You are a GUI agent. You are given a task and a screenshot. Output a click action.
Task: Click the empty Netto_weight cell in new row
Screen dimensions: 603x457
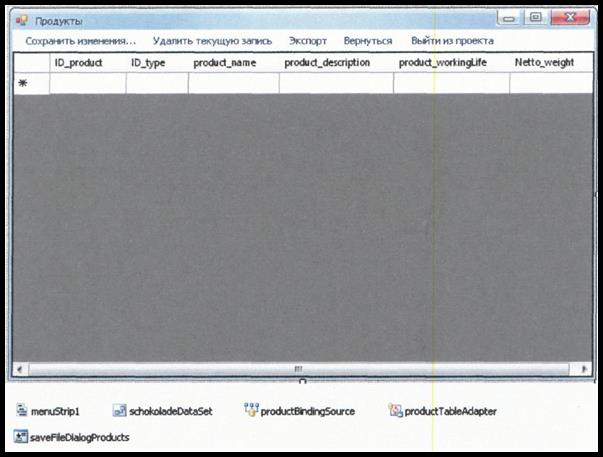pyautogui.click(x=551, y=83)
